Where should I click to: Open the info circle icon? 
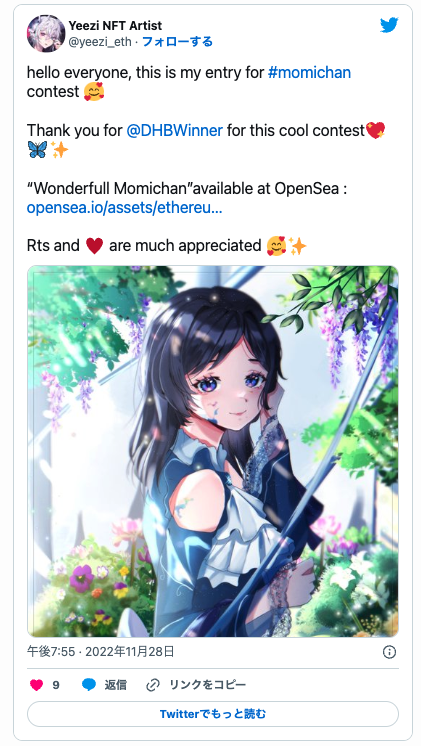click(x=389, y=652)
